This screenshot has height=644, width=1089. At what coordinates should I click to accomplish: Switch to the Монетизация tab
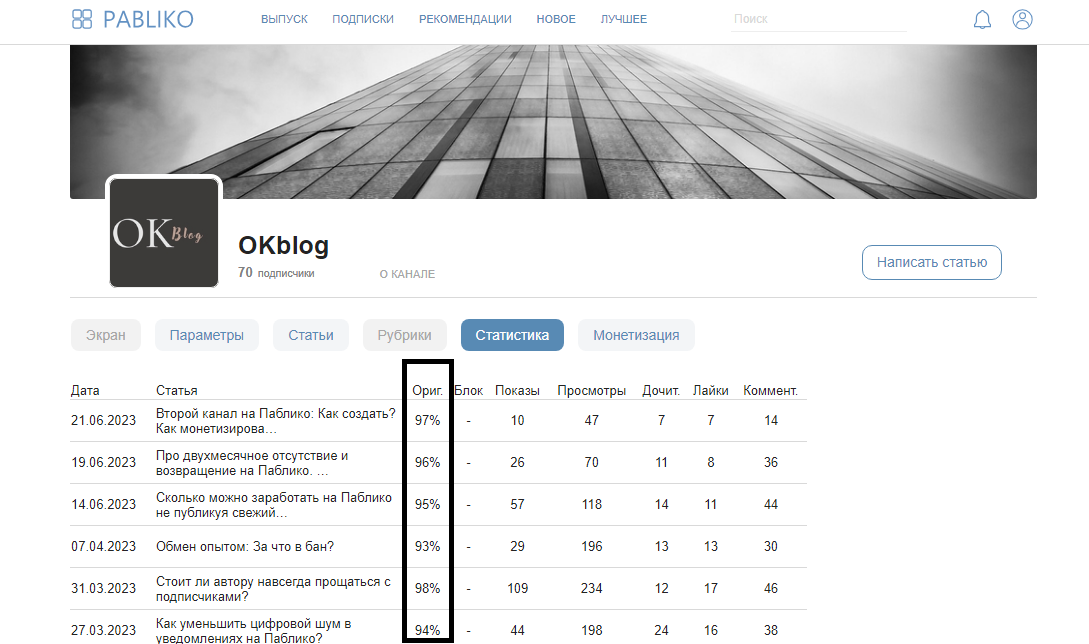pos(636,336)
